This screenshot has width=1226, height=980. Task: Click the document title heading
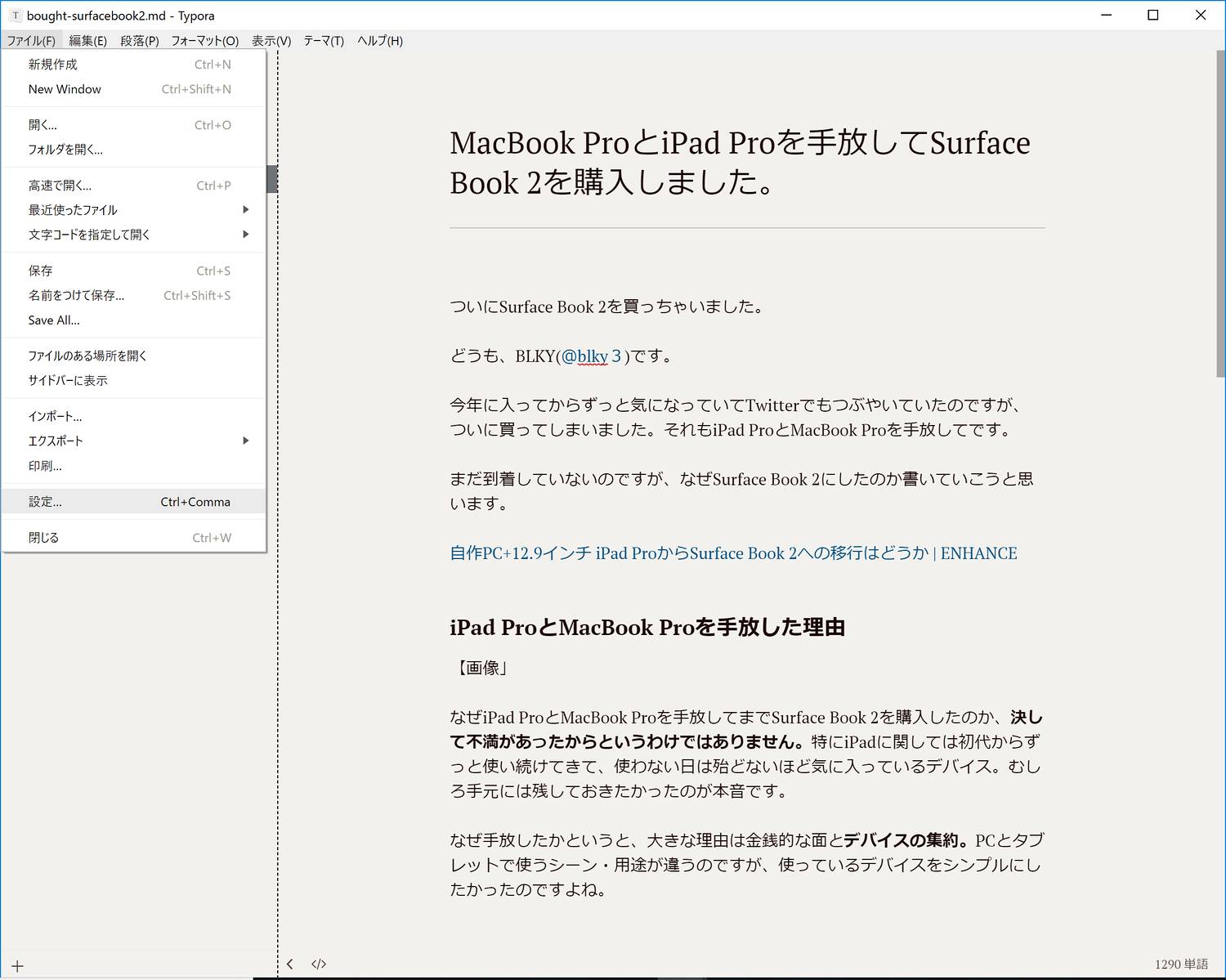740,163
